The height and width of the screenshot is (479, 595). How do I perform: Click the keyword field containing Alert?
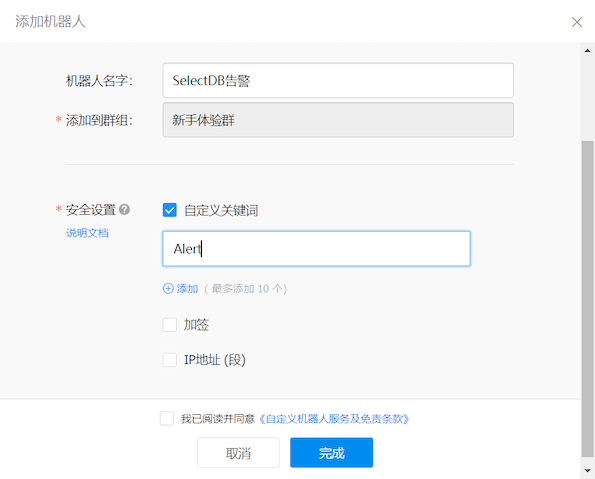click(316, 249)
